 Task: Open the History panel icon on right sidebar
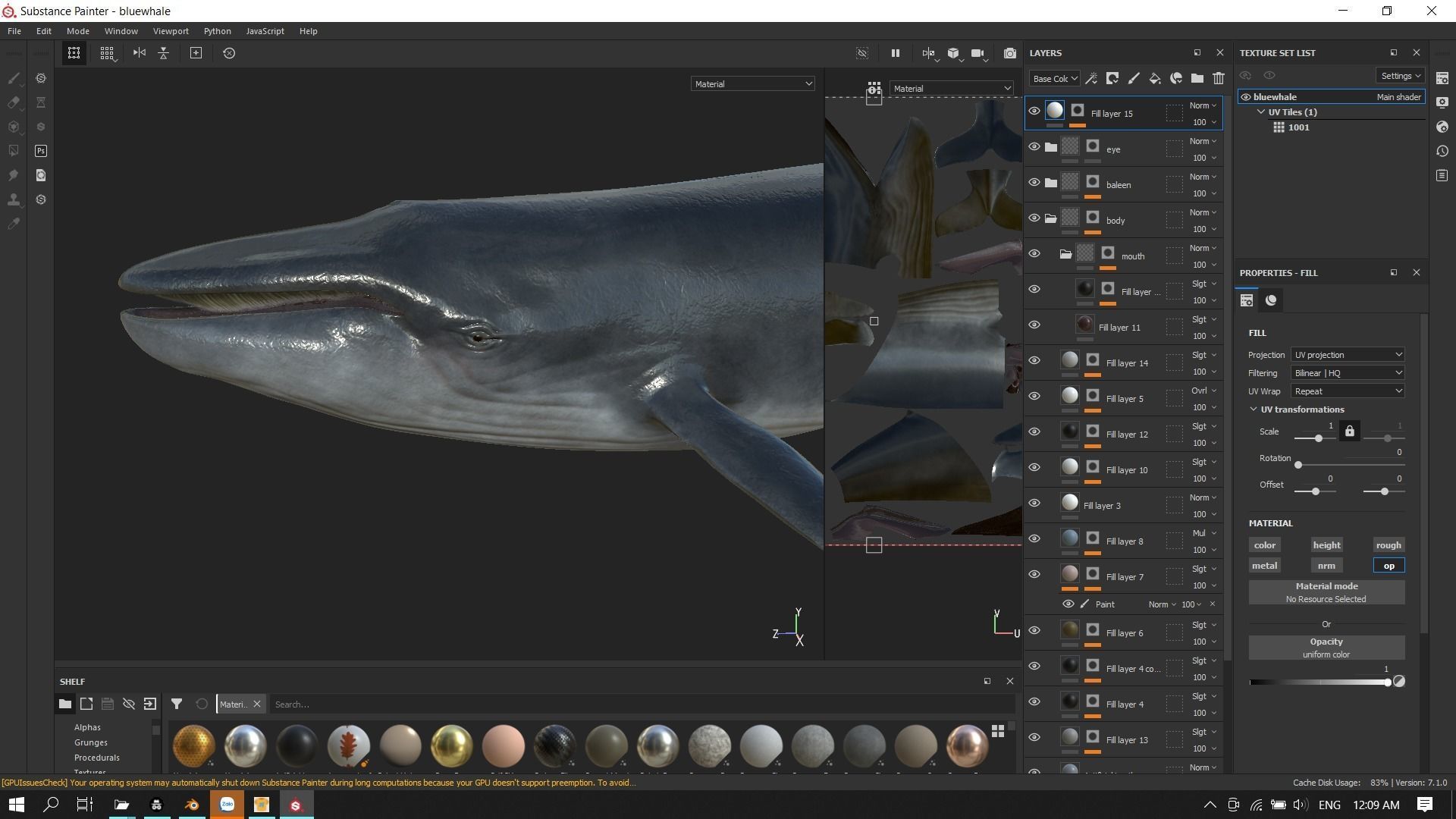pos(1442,151)
